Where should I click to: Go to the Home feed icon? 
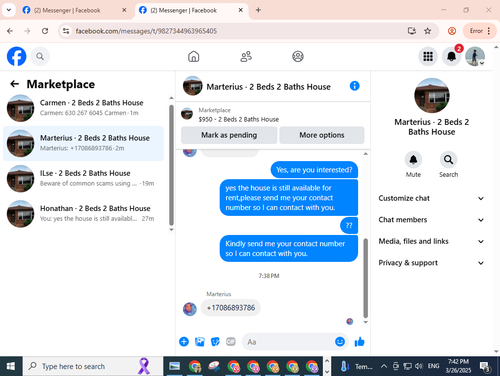pos(193,56)
